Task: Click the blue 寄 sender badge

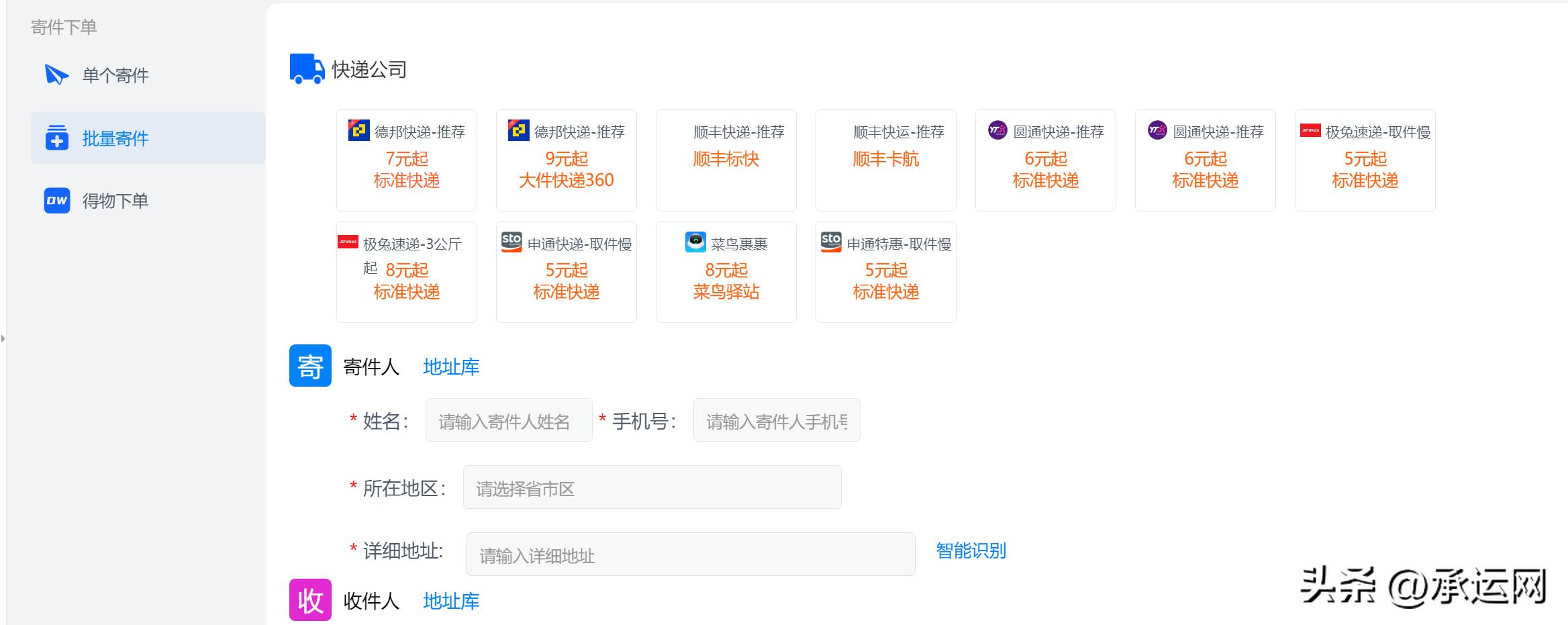Action: click(309, 367)
